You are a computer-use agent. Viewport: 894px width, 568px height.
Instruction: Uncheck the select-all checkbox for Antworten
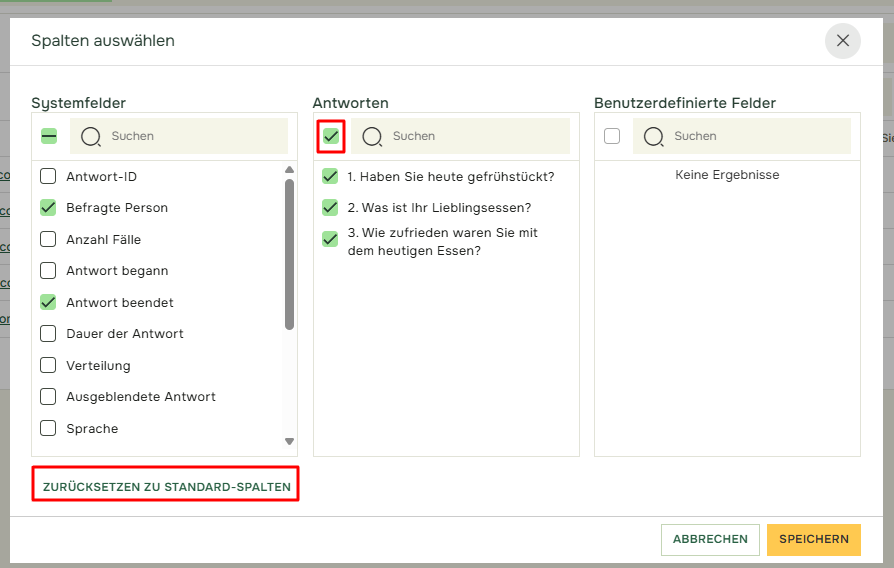pos(331,136)
